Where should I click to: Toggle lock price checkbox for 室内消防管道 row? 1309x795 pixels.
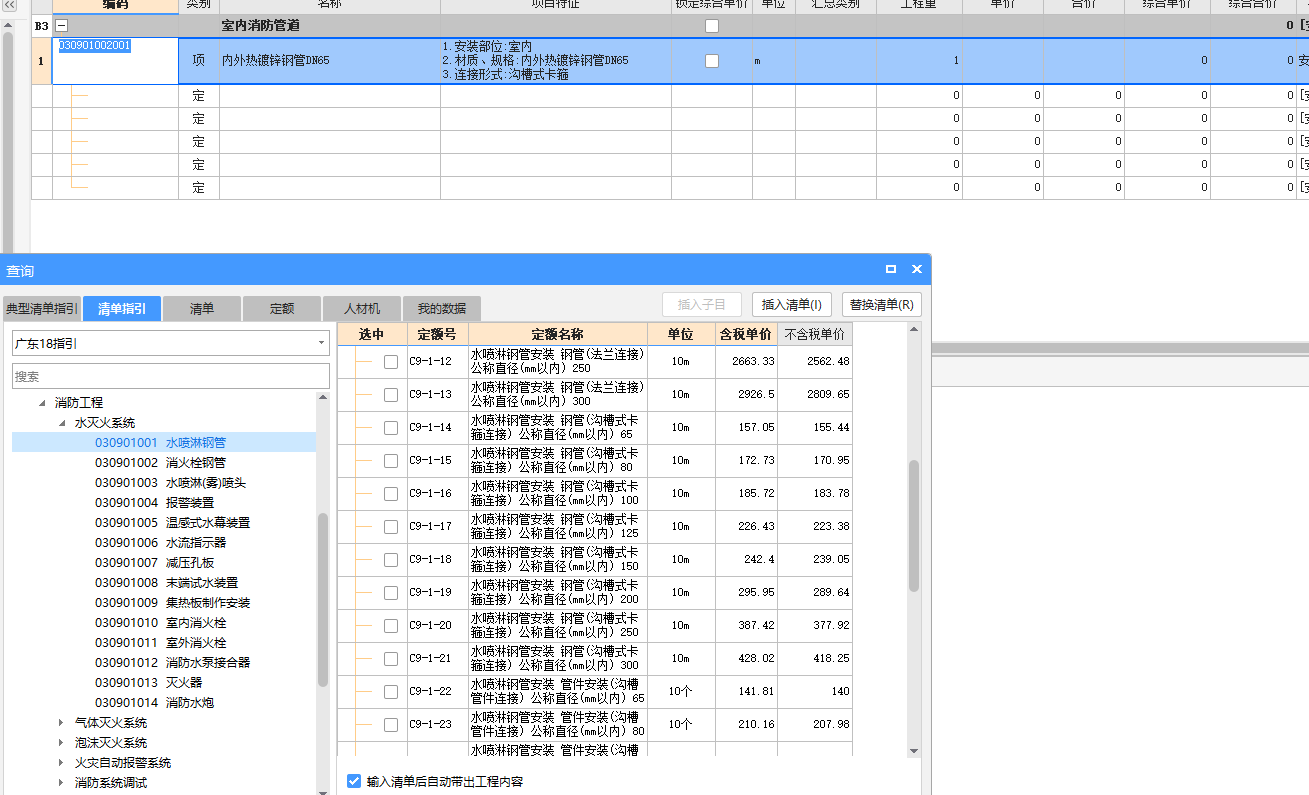[712, 26]
